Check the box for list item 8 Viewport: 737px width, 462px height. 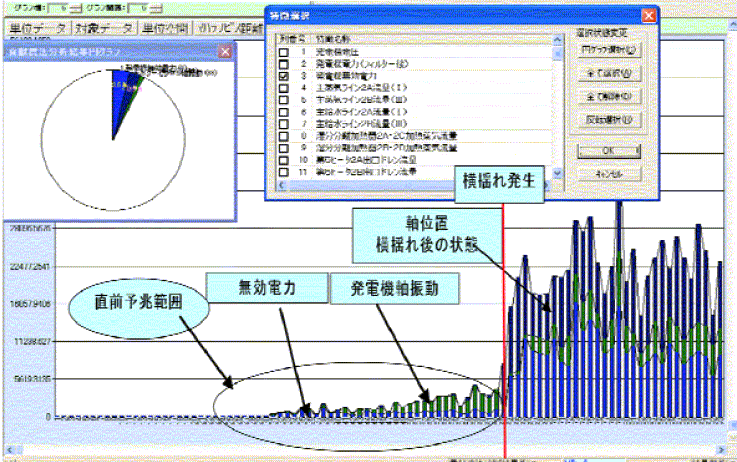pyautogui.click(x=283, y=136)
